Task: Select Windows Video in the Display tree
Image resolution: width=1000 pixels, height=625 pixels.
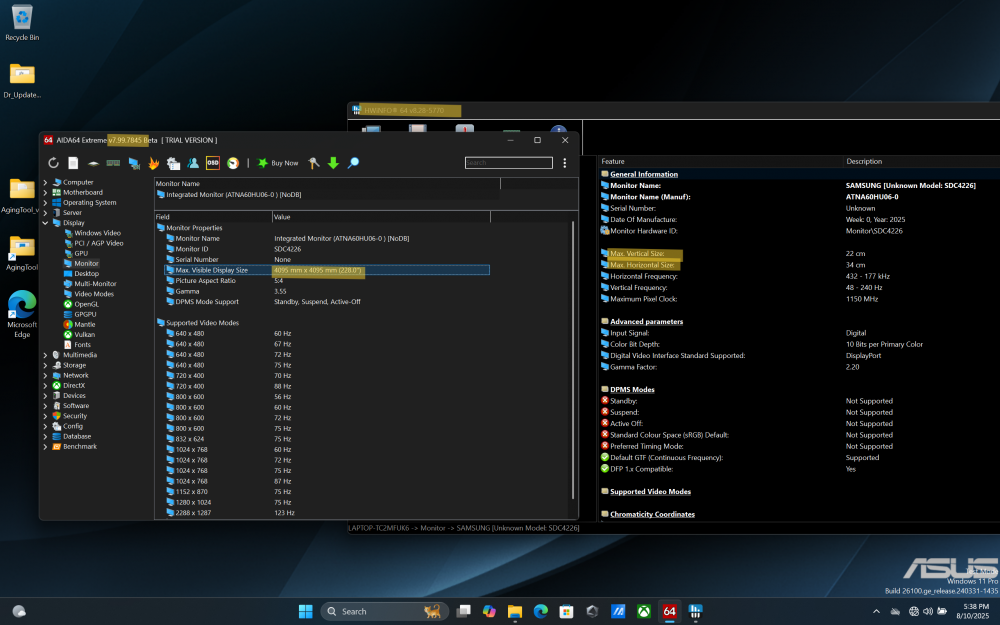Action: (97, 233)
